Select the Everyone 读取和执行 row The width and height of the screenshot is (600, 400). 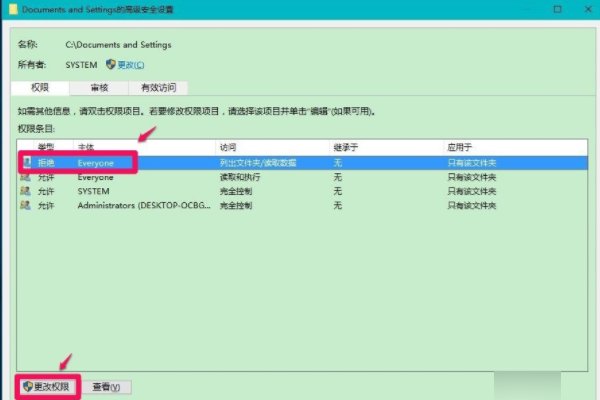302,177
